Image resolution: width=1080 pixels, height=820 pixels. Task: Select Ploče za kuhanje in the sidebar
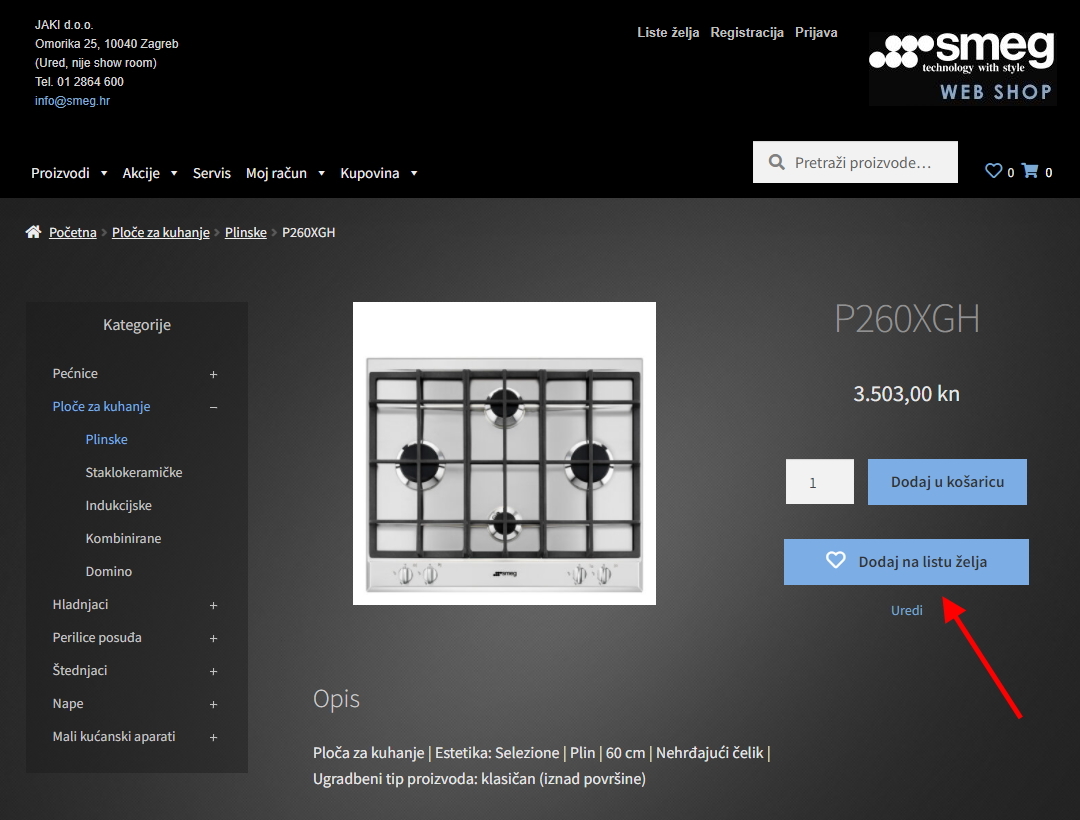[x=101, y=406]
